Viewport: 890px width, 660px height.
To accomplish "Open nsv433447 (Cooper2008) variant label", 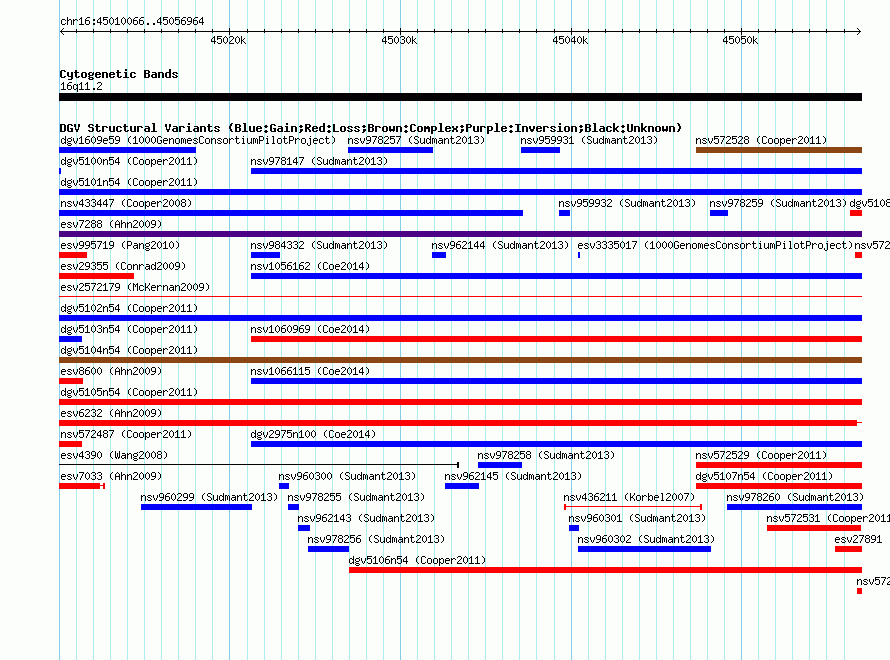I will (126, 203).
